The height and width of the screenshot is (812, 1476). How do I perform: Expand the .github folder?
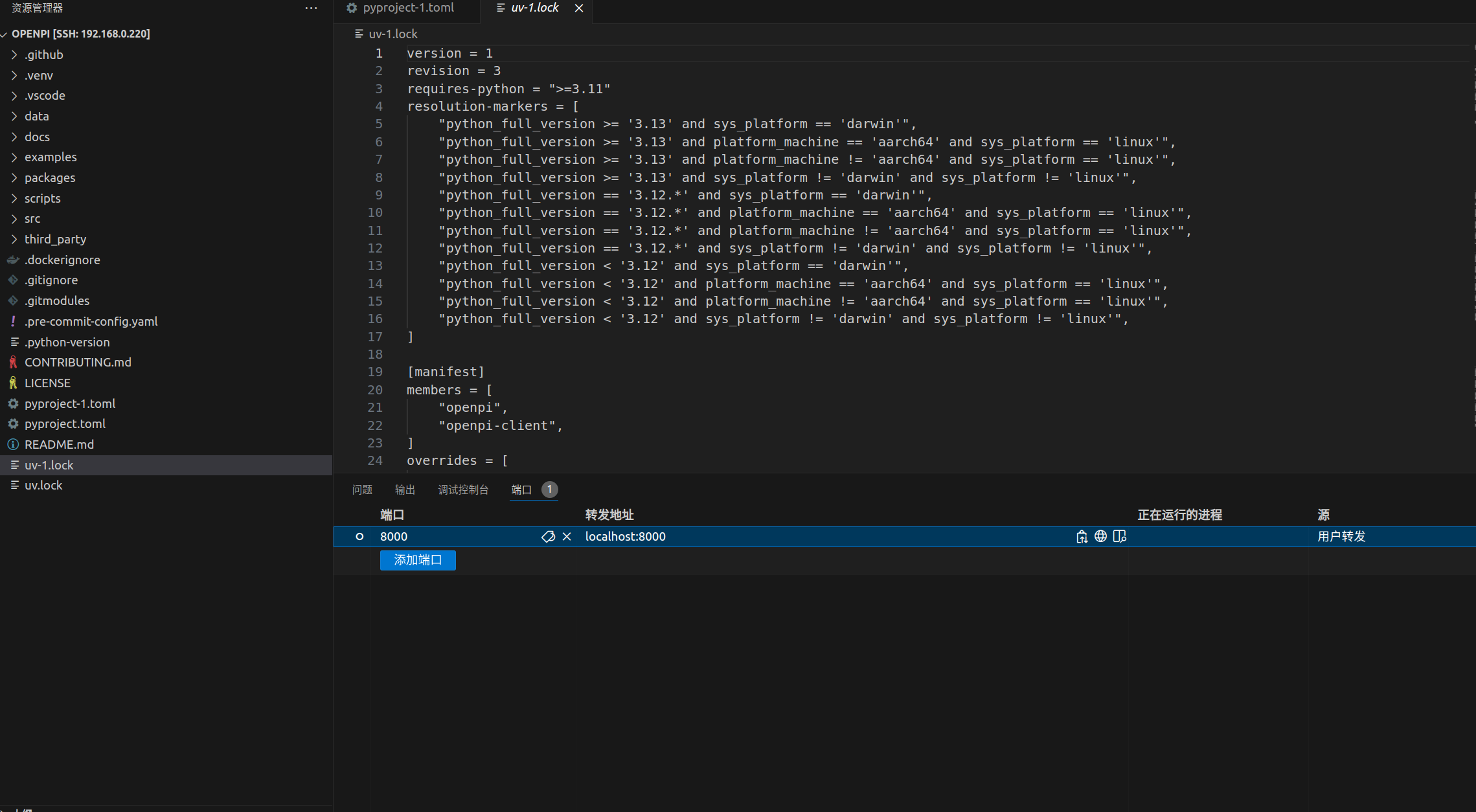pos(43,54)
